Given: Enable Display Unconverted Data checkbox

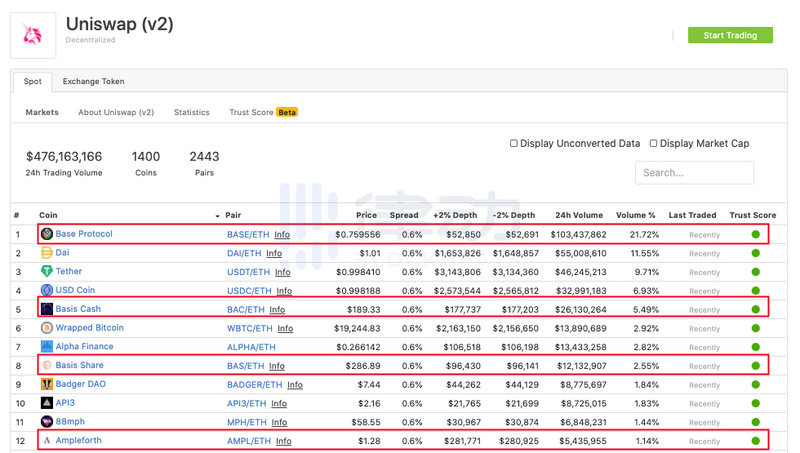Looking at the screenshot, I should (x=514, y=143).
